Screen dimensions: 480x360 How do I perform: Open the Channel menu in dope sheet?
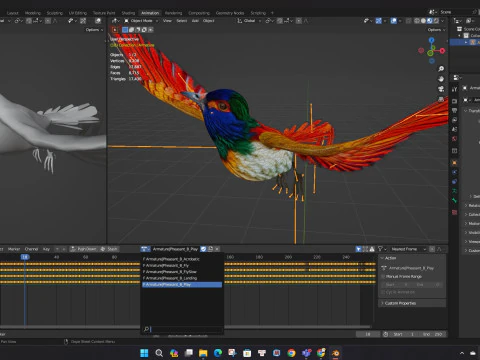tap(31, 249)
